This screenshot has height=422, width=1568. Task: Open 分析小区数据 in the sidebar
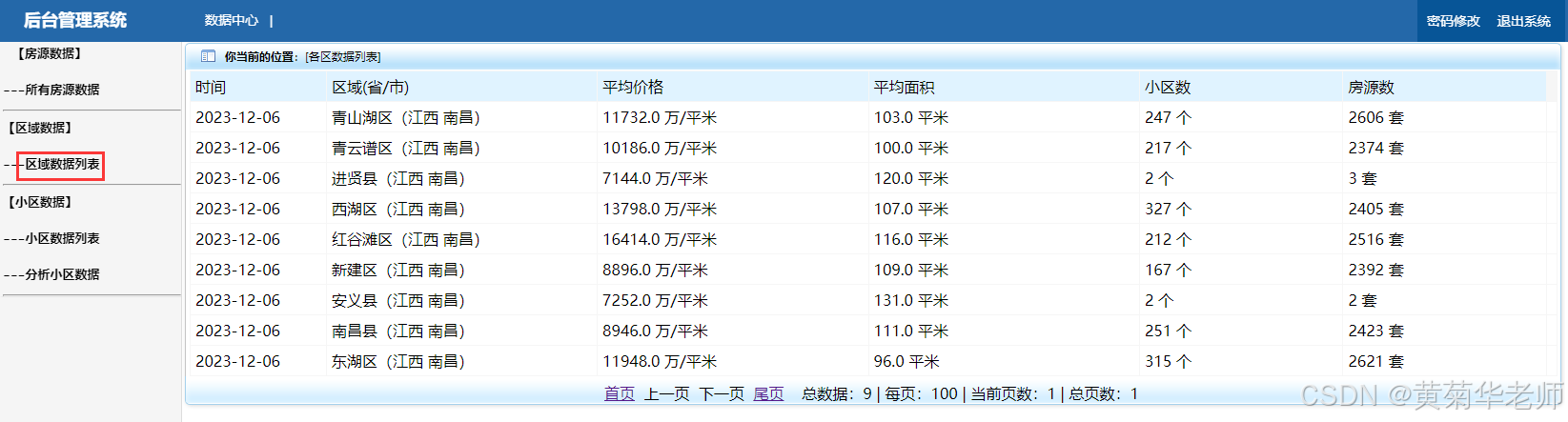(62, 274)
